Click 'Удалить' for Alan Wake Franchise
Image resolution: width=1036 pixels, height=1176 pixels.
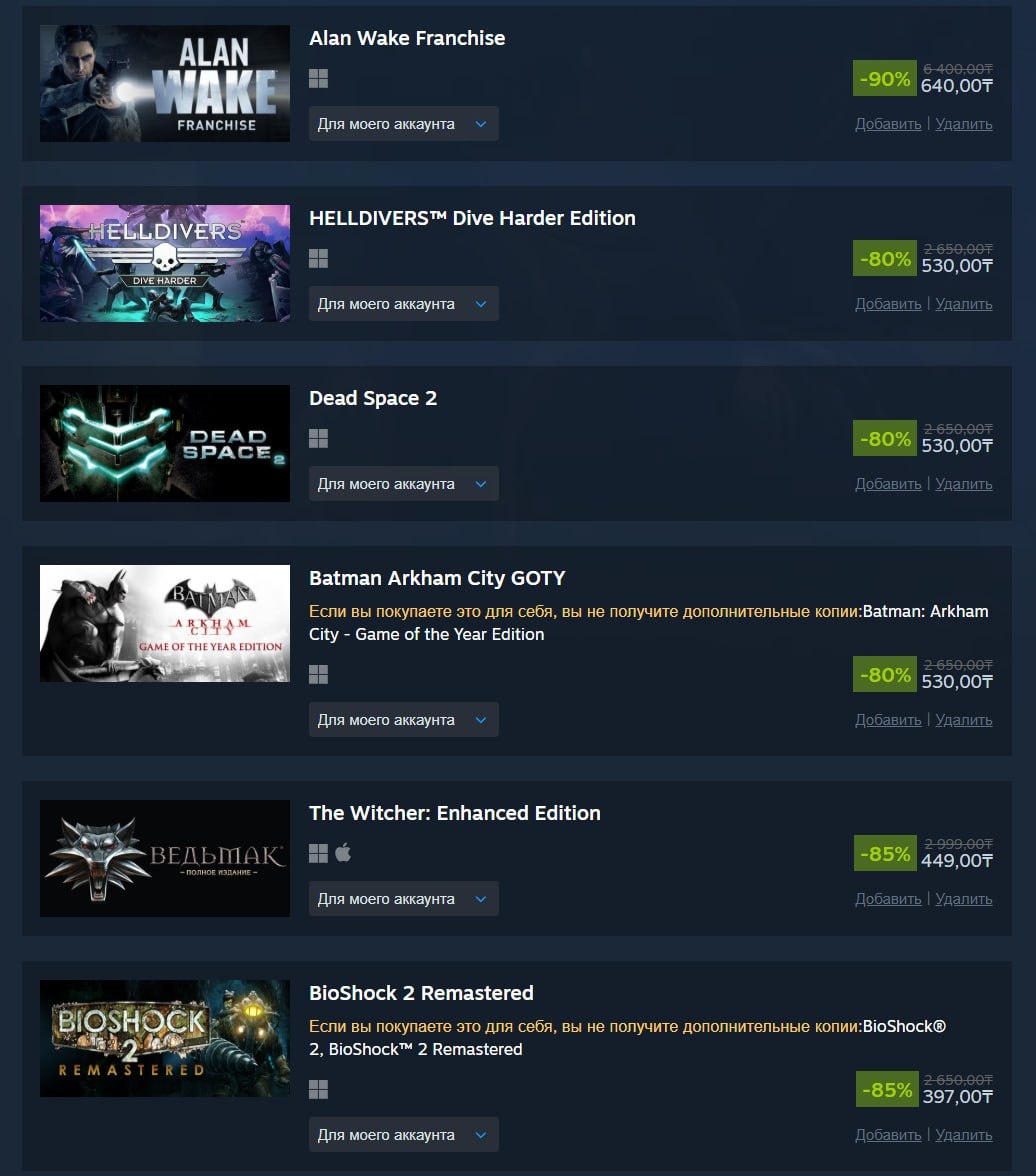pyautogui.click(x=963, y=124)
